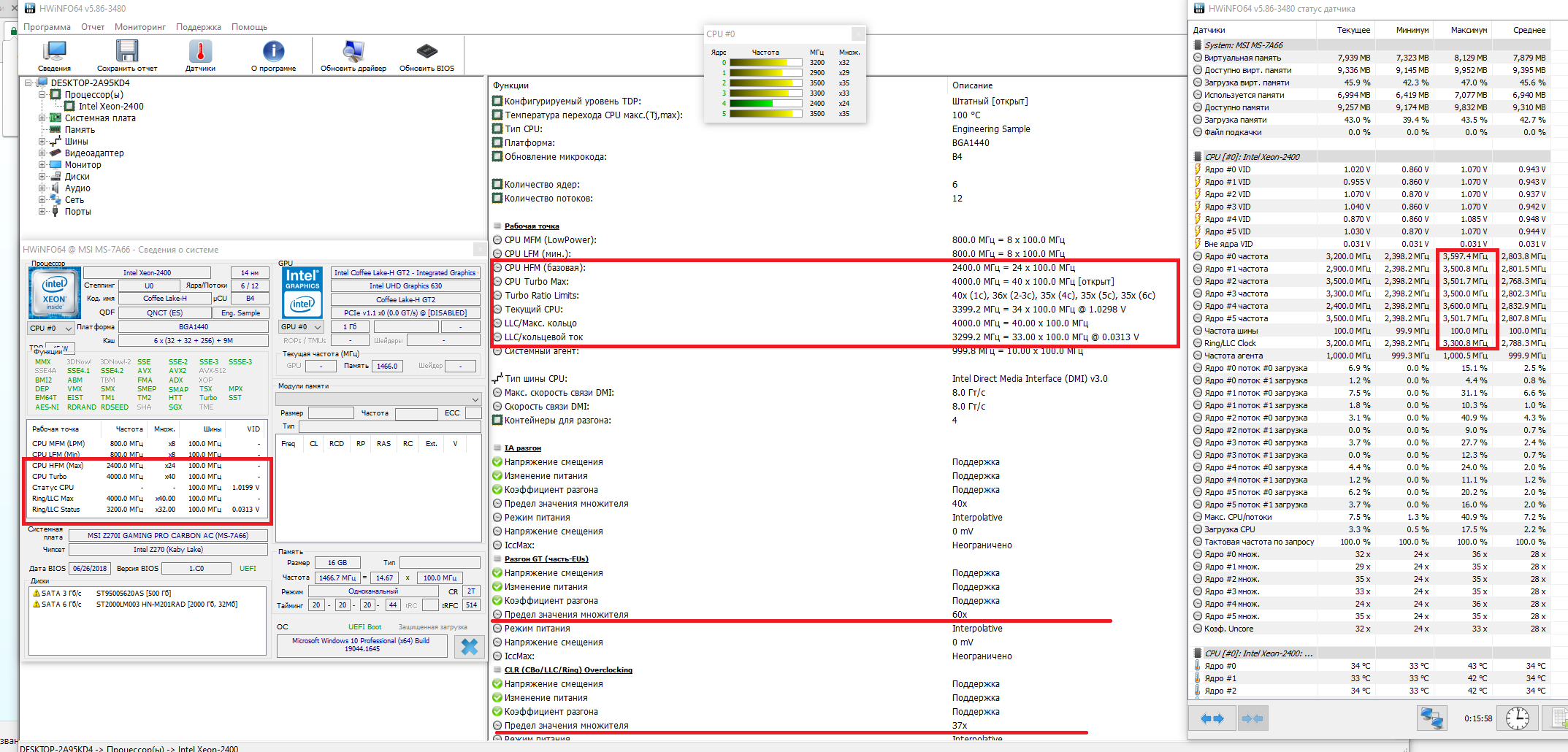Expand the Видеоадаптер tree node
Image resolution: width=1568 pixels, height=752 pixels.
click(x=42, y=153)
